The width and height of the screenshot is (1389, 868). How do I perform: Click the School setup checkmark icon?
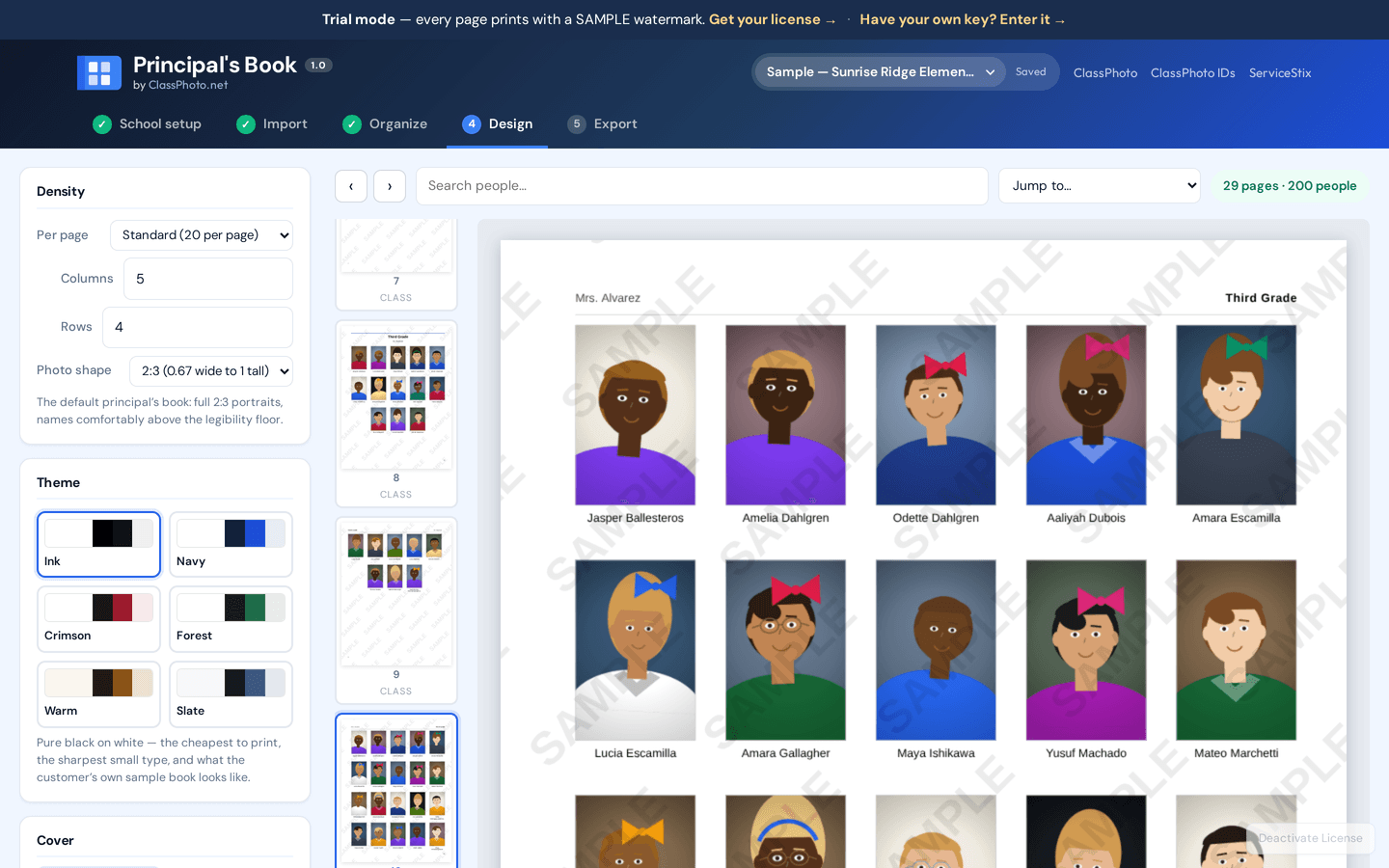[102, 124]
